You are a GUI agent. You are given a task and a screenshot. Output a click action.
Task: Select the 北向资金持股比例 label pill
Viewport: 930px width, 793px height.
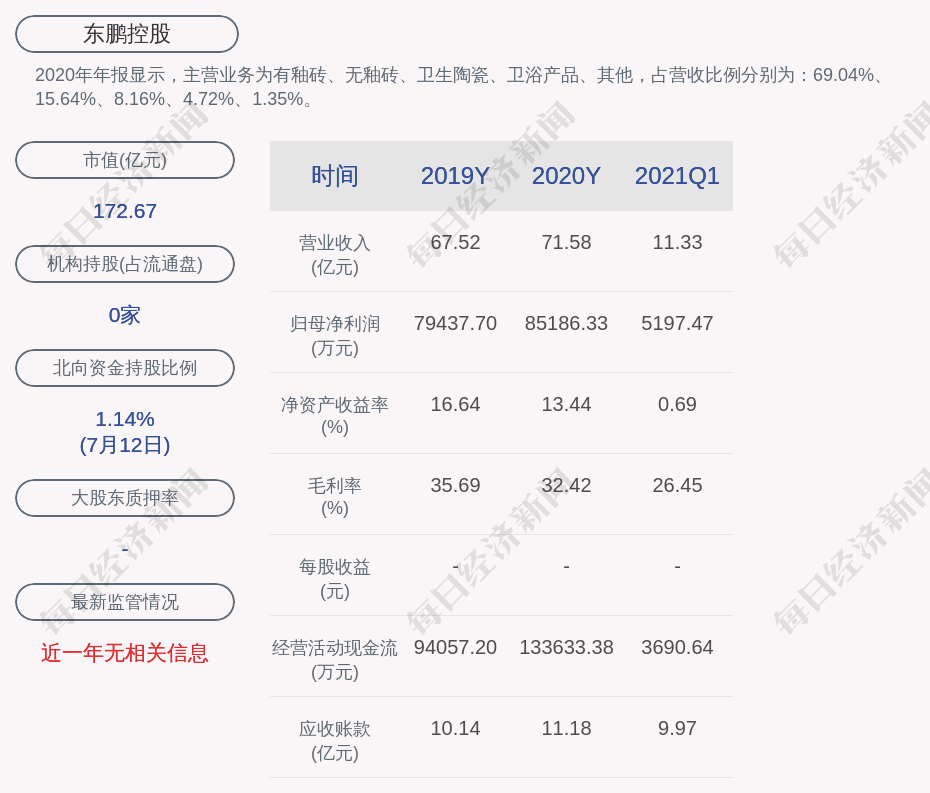coord(125,368)
